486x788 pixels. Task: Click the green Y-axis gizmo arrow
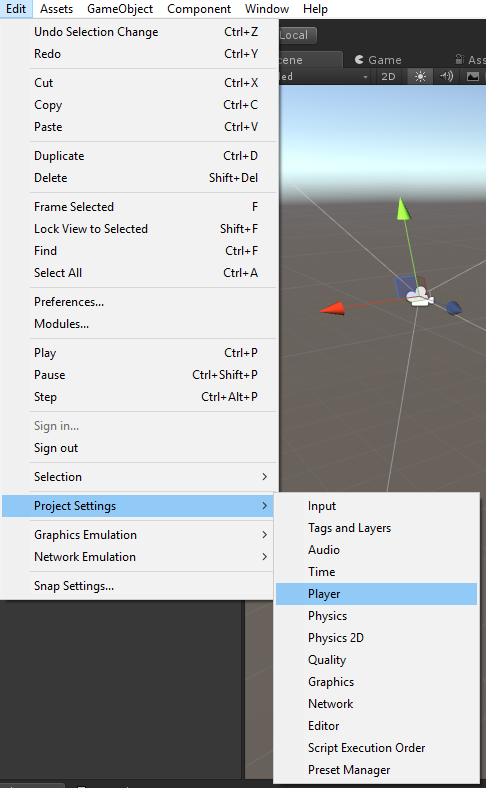(403, 210)
